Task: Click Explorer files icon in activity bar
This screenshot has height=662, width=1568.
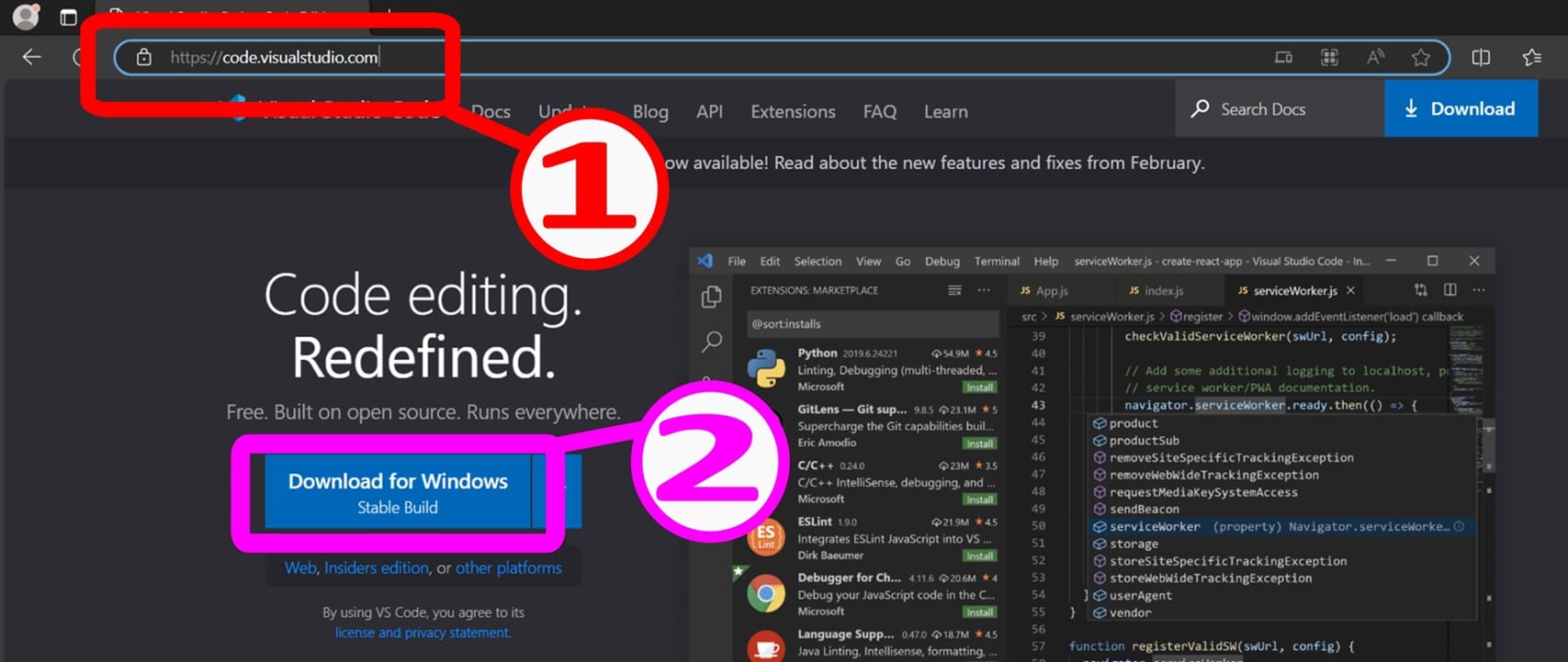Action: (x=712, y=297)
